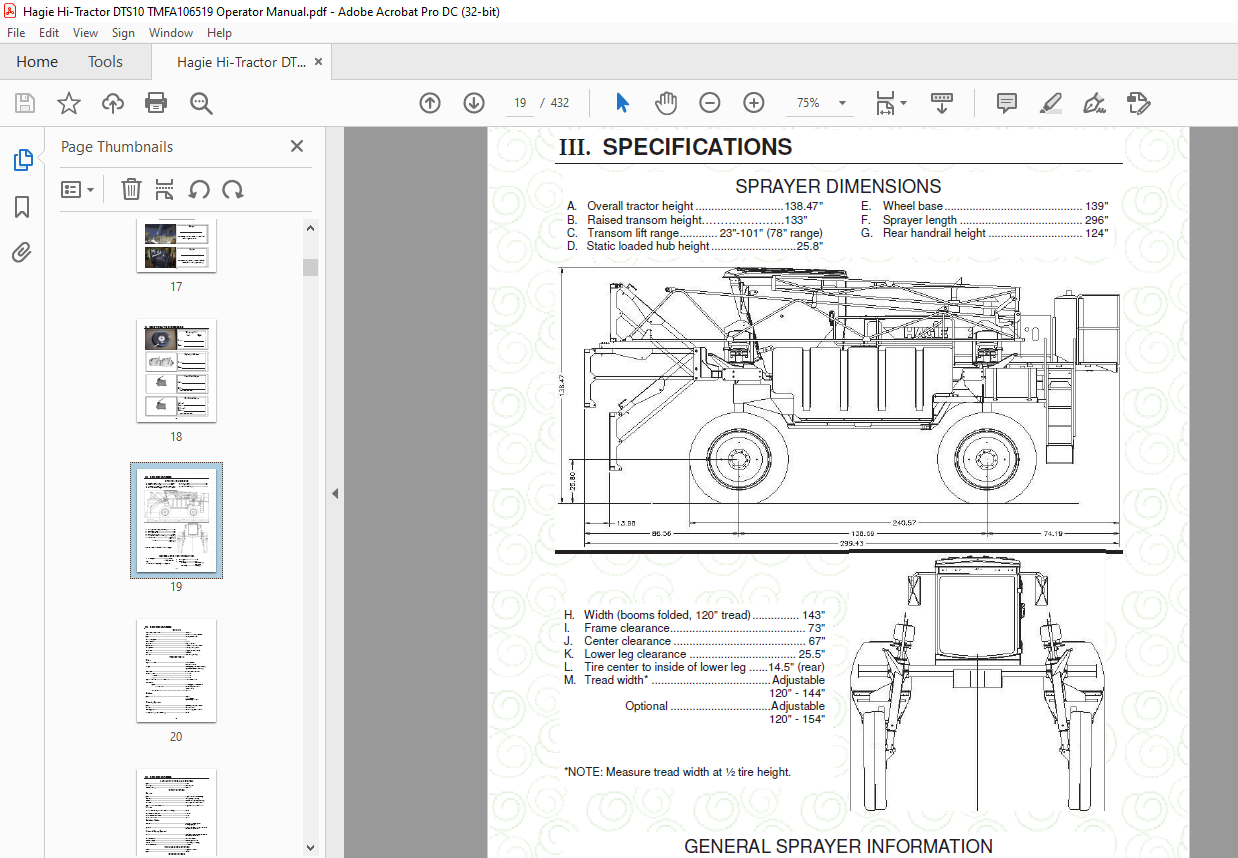Open the View menu
The width and height of the screenshot is (1238, 858).
point(85,33)
